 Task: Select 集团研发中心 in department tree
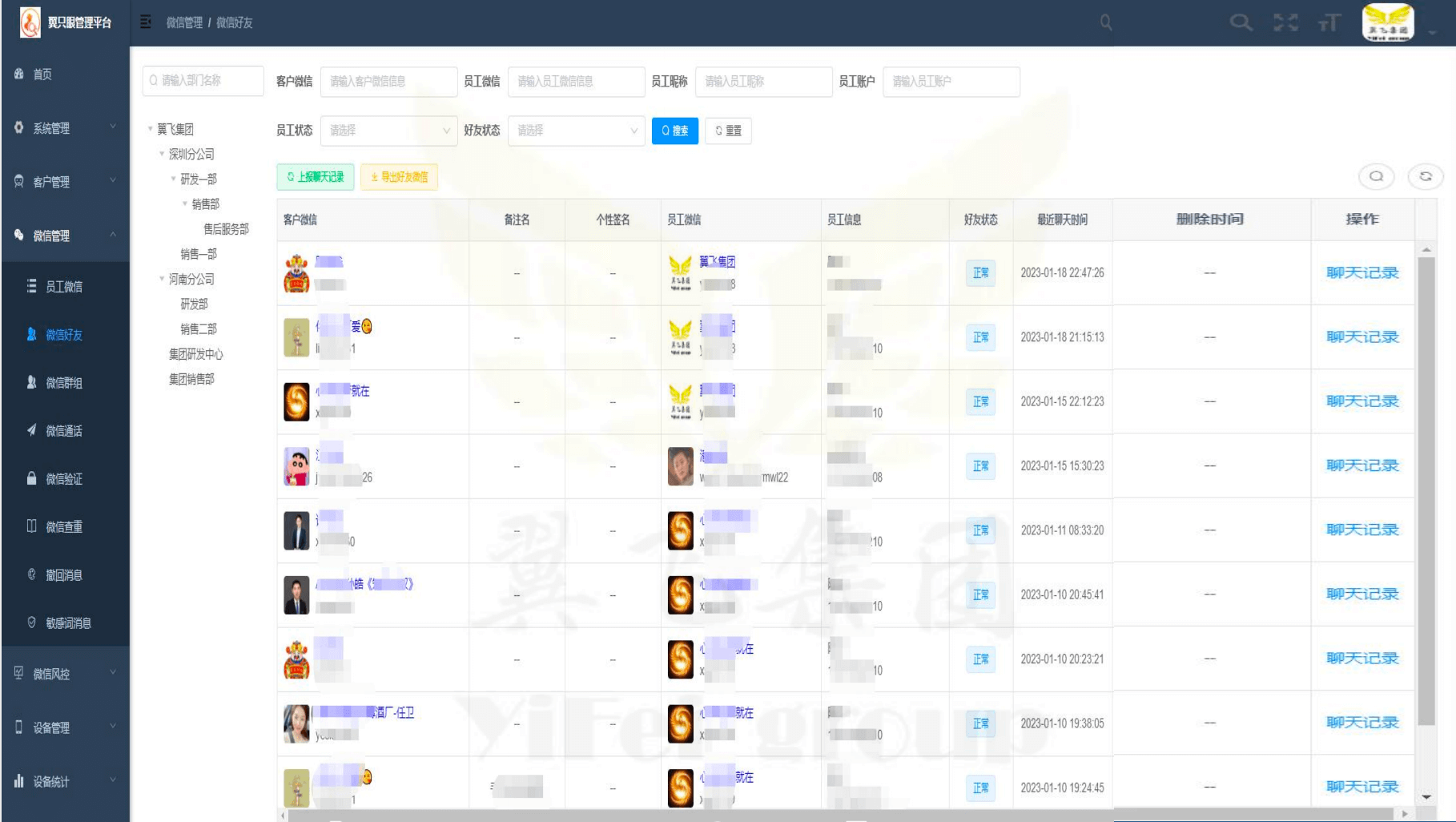point(196,354)
